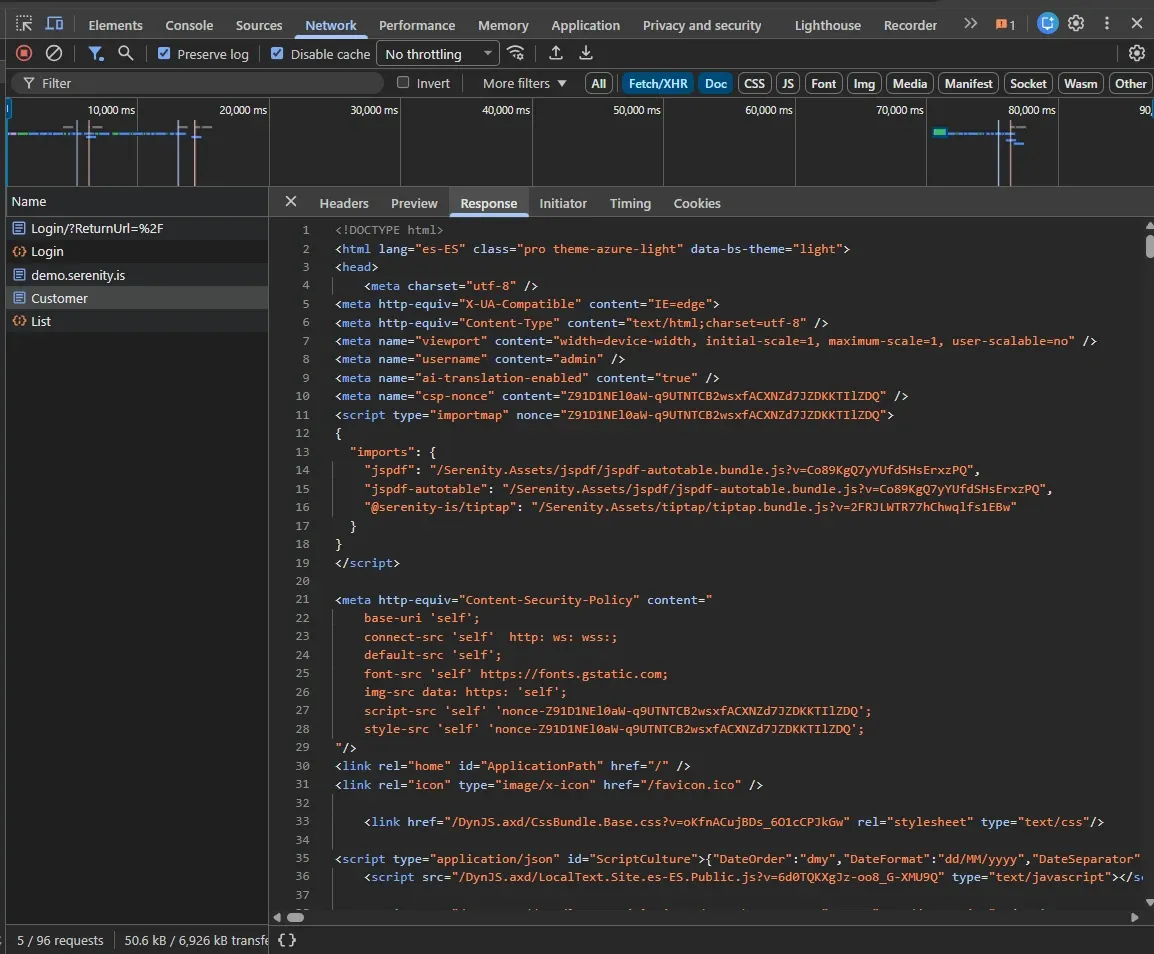Viewport: 1154px width, 954px height.
Task: Click the Fetch/XHR filter button
Action: coord(657,83)
